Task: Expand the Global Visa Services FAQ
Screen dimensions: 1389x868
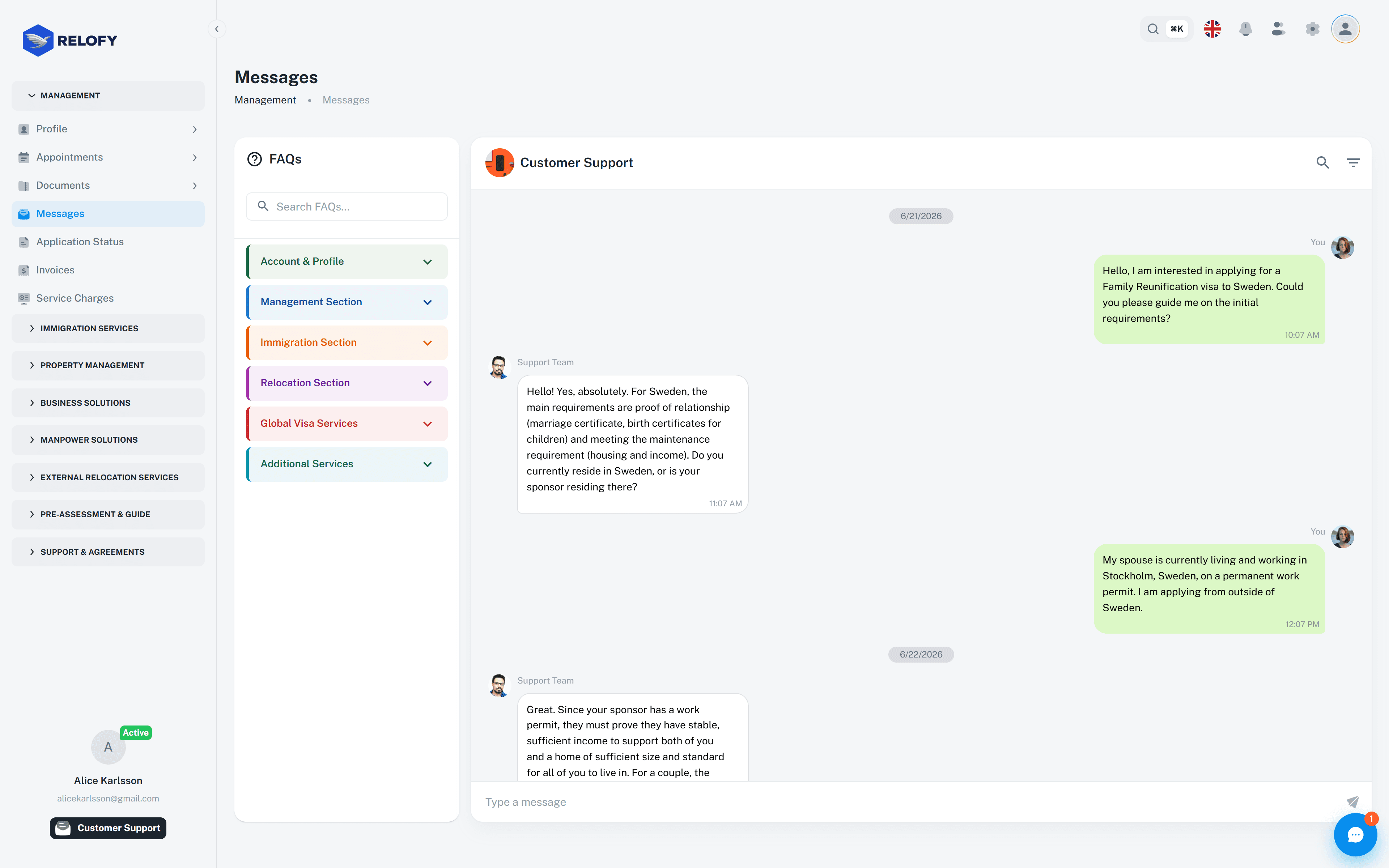Action: (x=347, y=424)
